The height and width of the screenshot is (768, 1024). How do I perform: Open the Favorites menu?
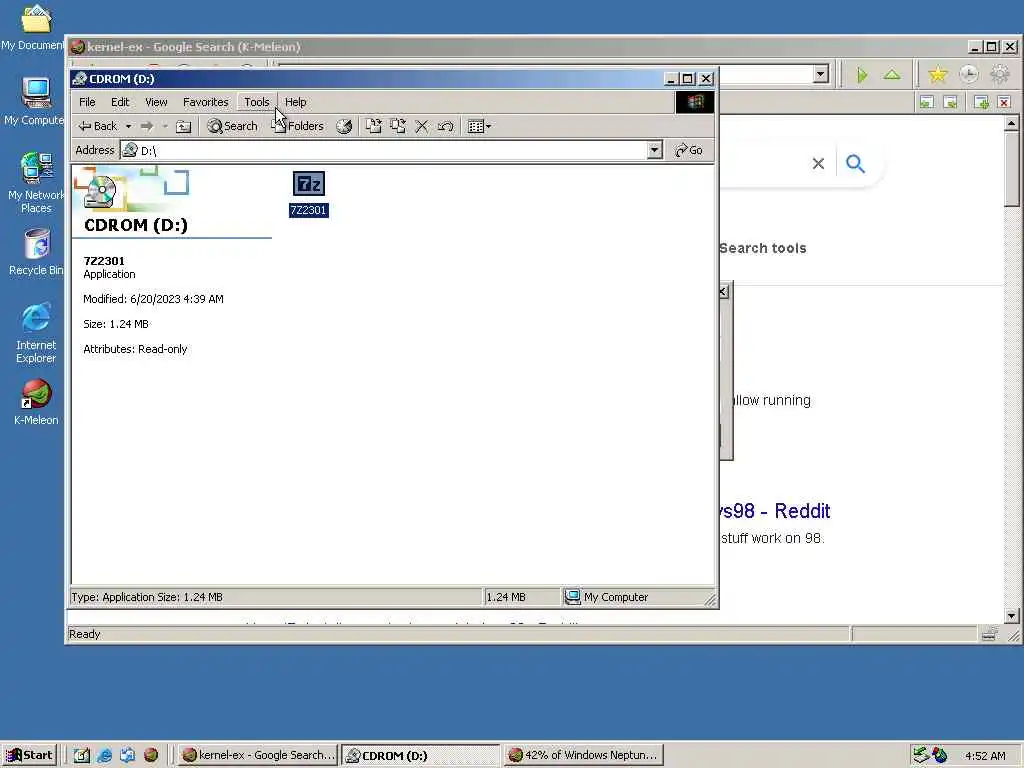pos(205,102)
